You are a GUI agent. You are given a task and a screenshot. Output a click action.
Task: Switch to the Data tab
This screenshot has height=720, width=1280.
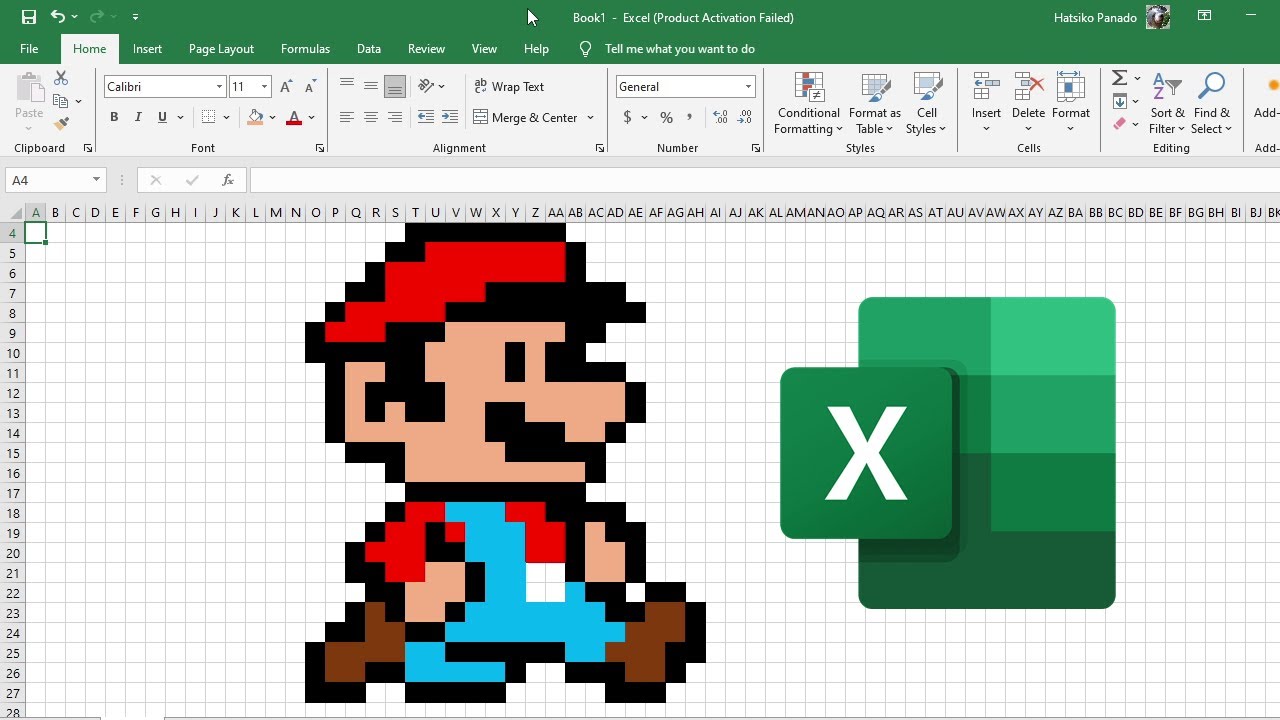pos(369,48)
